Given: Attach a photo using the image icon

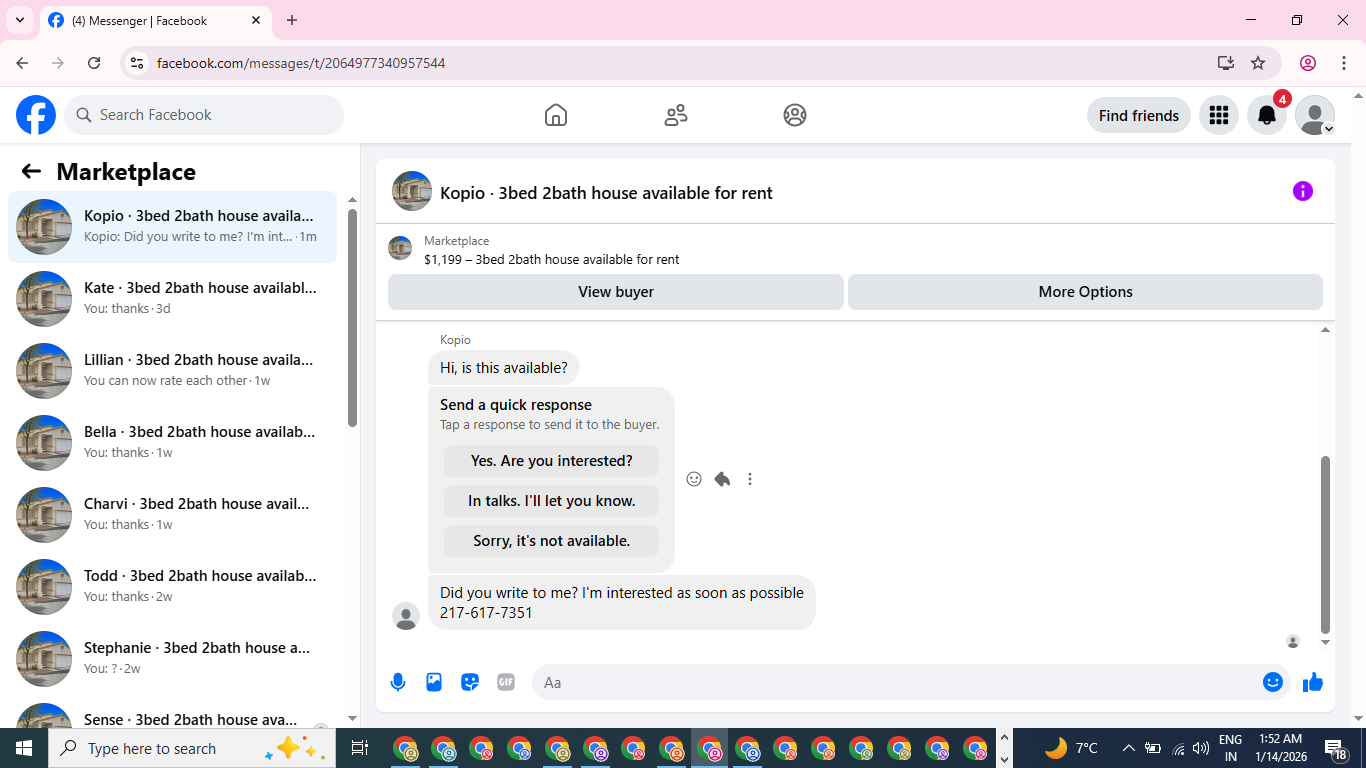Looking at the screenshot, I should coord(434,682).
